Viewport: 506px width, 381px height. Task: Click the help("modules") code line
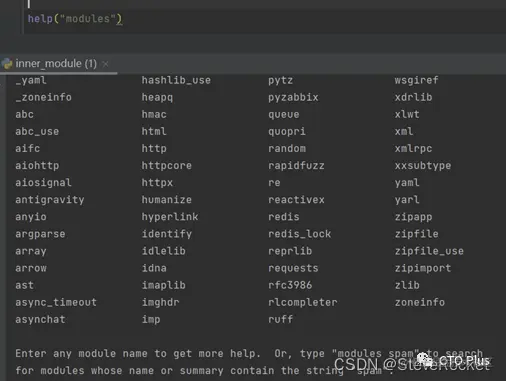point(75,19)
